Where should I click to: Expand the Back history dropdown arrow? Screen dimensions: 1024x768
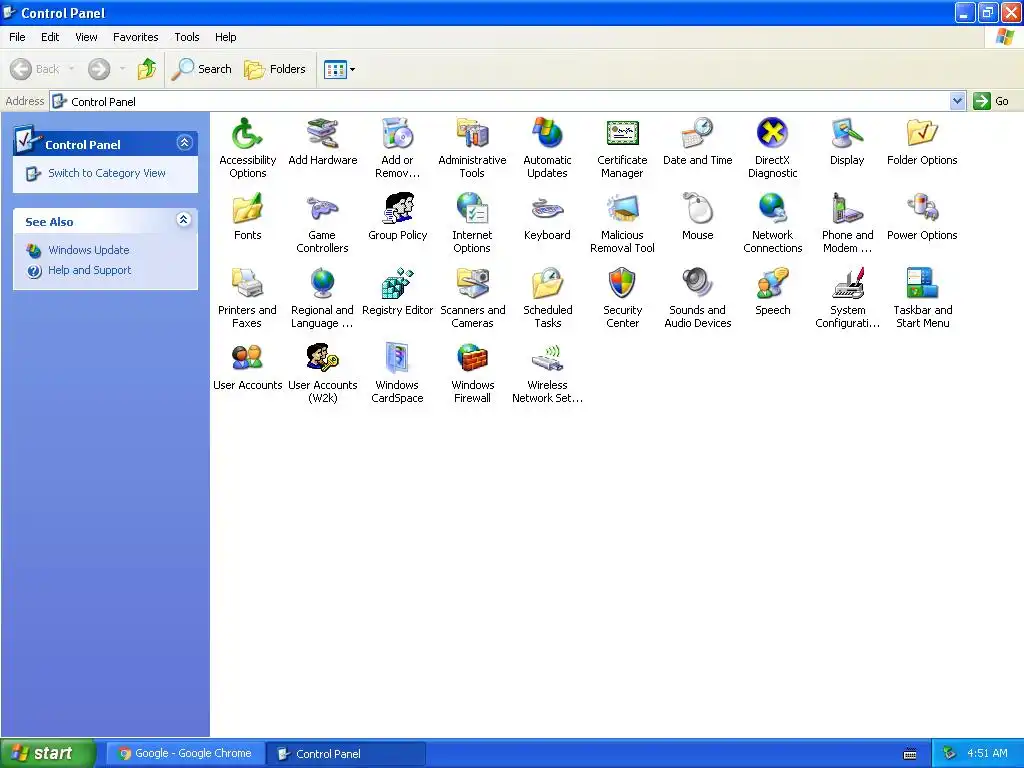(x=71, y=69)
